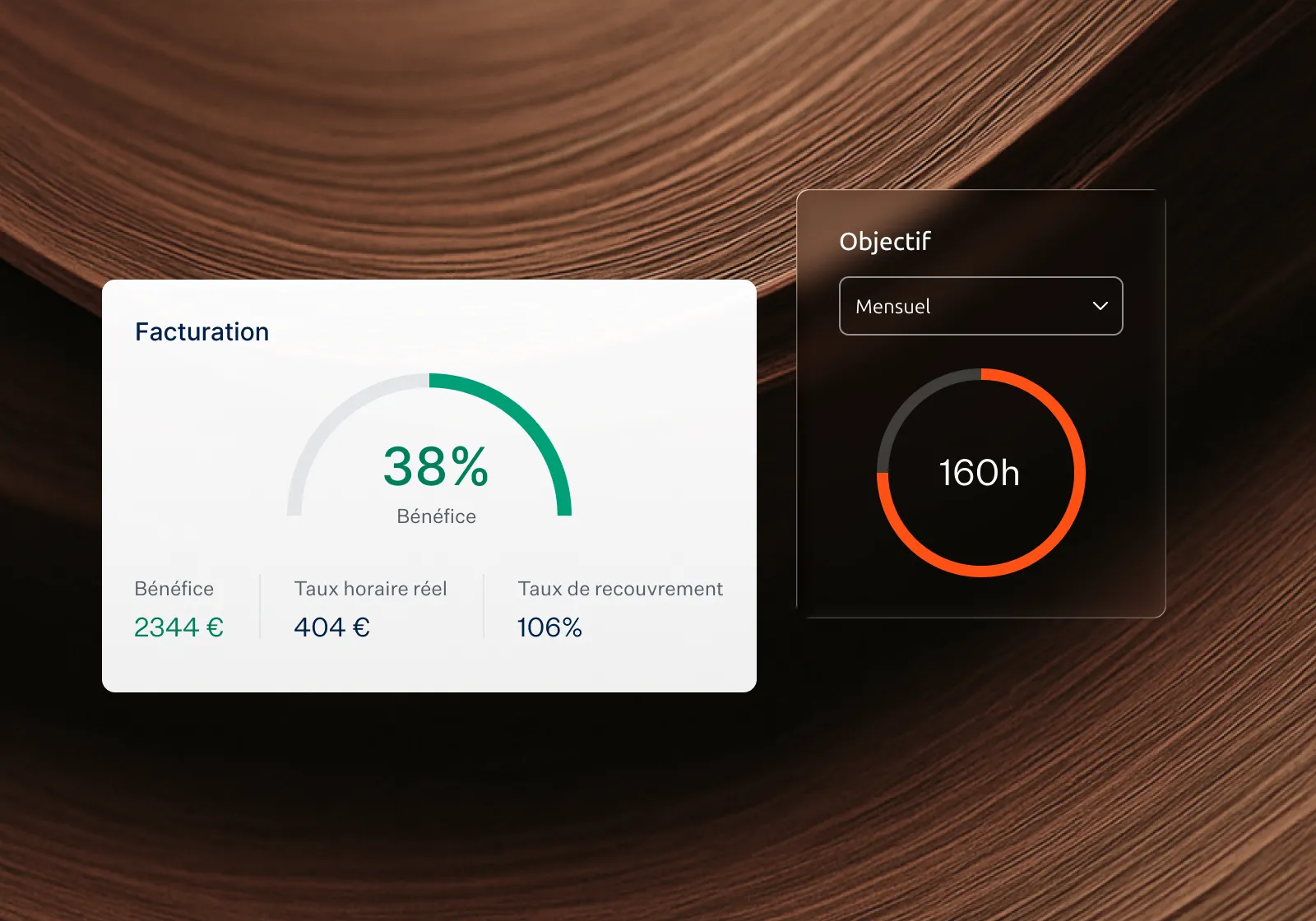This screenshot has height=921, width=1316.
Task: Click the 2344 € profit value
Action: click(178, 627)
